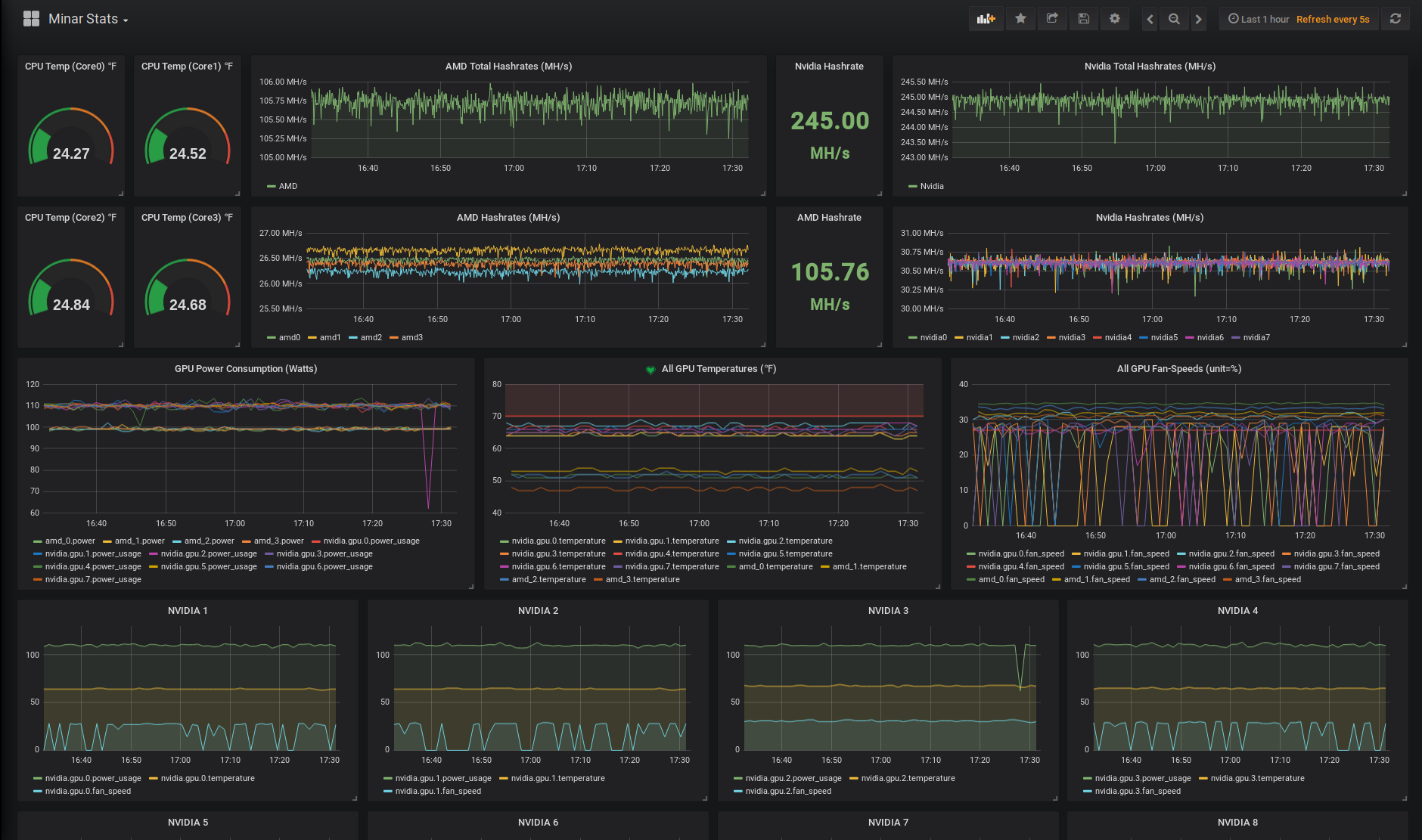The image size is (1422, 840).
Task: Click nvidia4 legend color line swatch
Action: (1097, 338)
